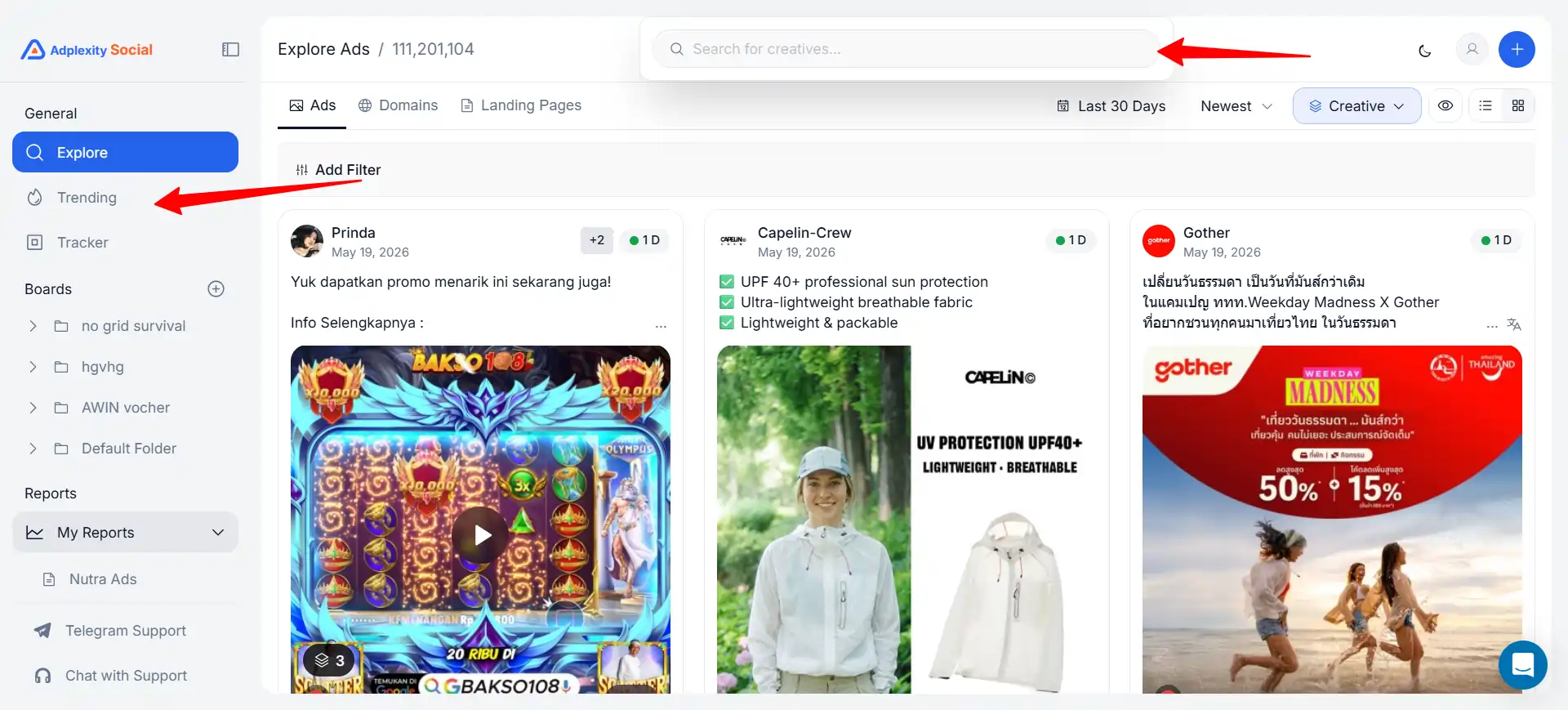Screen dimensions: 1568x710
Task: Open the AWIN vocher board
Action: pos(125,408)
